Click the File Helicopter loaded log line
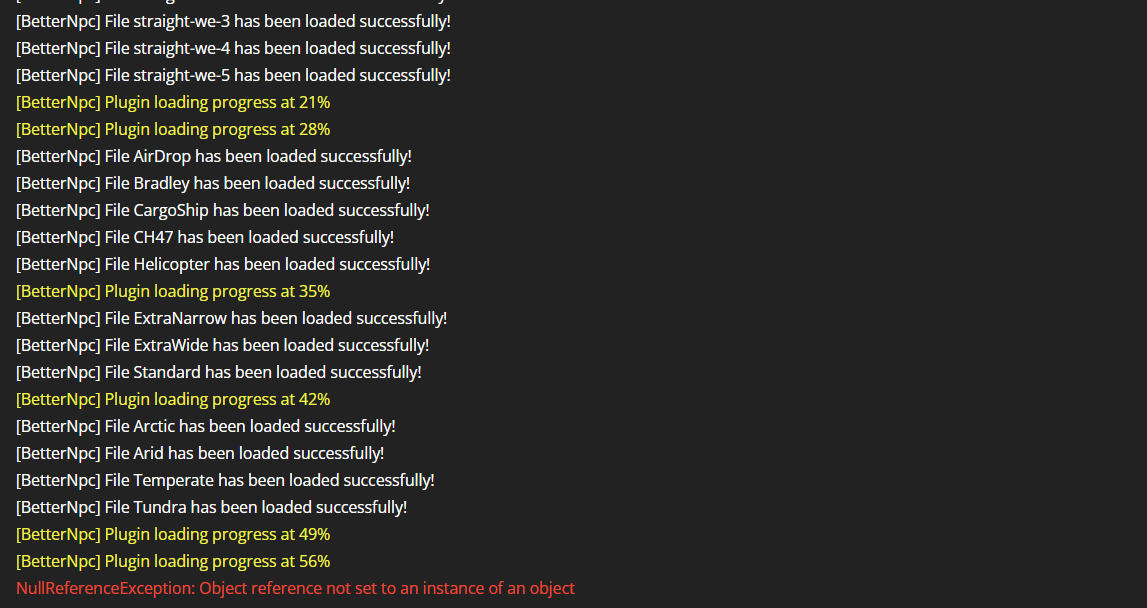Image resolution: width=1147 pixels, height=608 pixels. pos(223,264)
